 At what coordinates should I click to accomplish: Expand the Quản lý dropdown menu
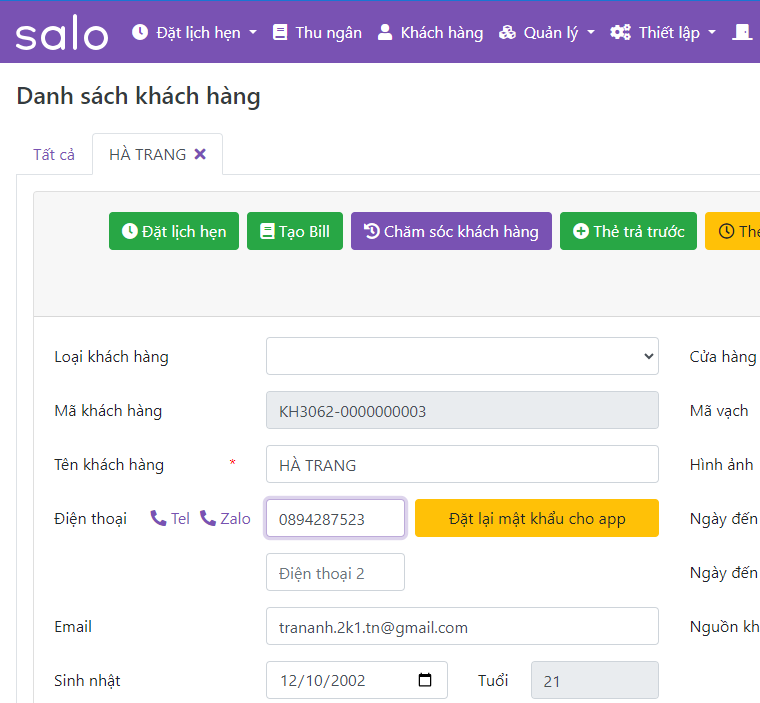coord(547,32)
